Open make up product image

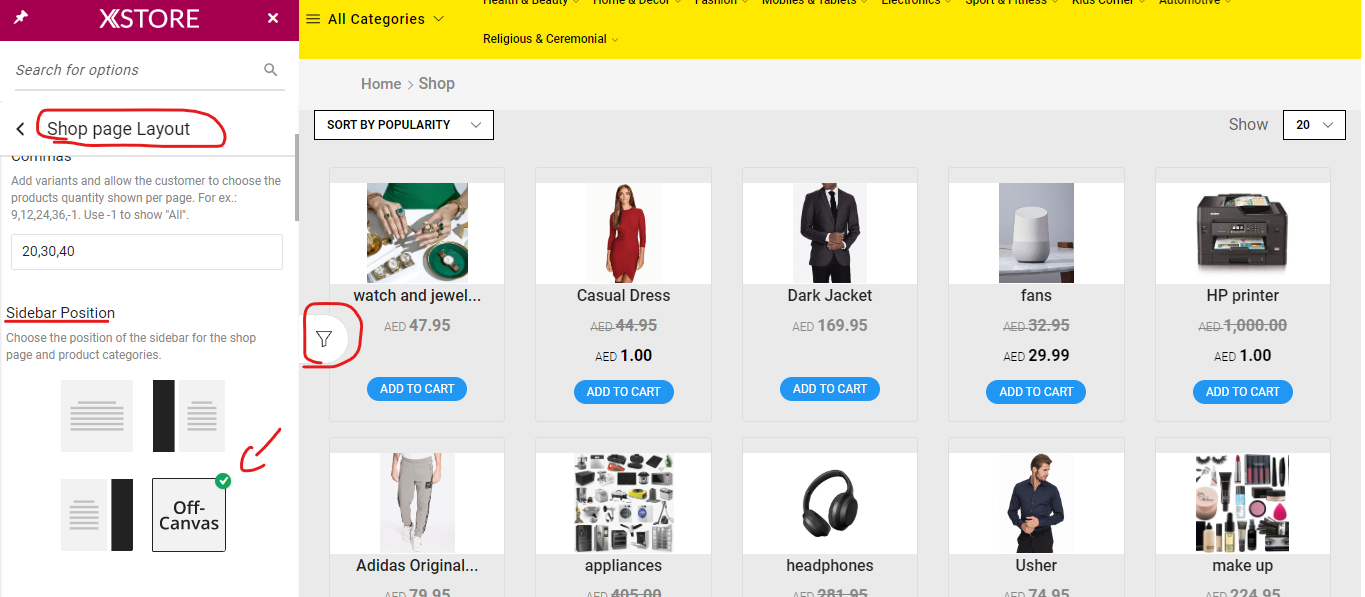(x=1243, y=503)
